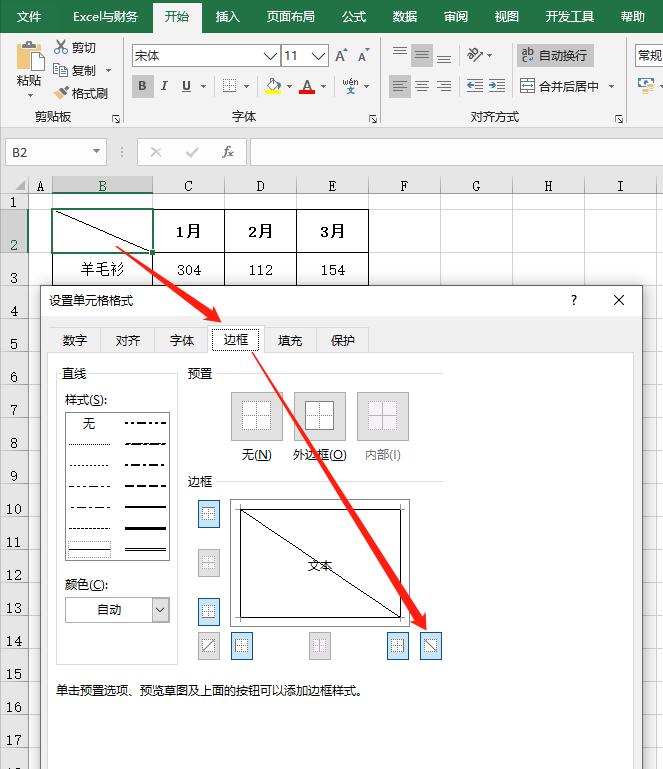Image resolution: width=663 pixels, height=769 pixels.
Task: Open the Fill (填充) dialog tab
Action: click(x=290, y=340)
